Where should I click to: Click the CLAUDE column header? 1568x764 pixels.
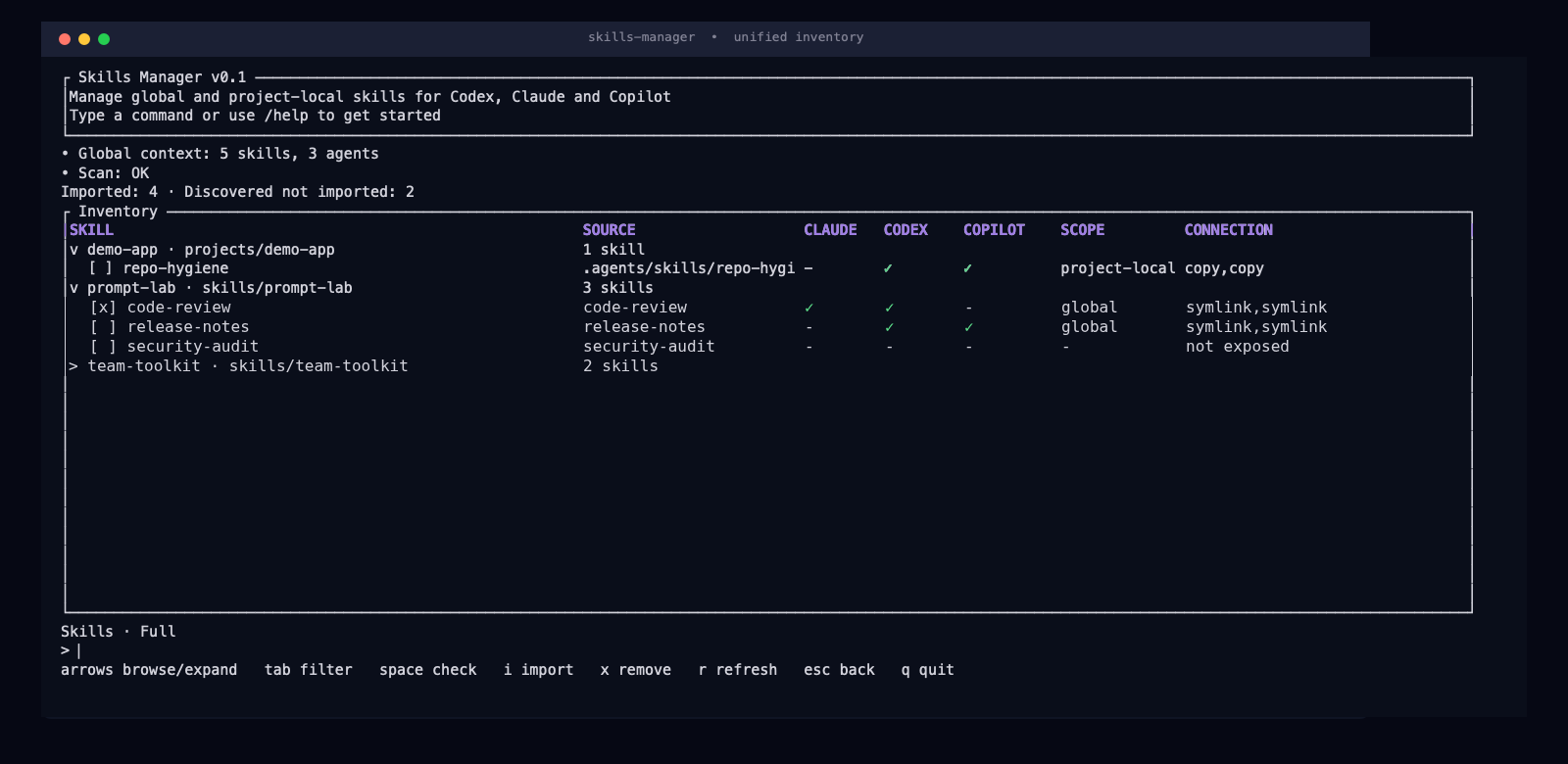[830, 230]
